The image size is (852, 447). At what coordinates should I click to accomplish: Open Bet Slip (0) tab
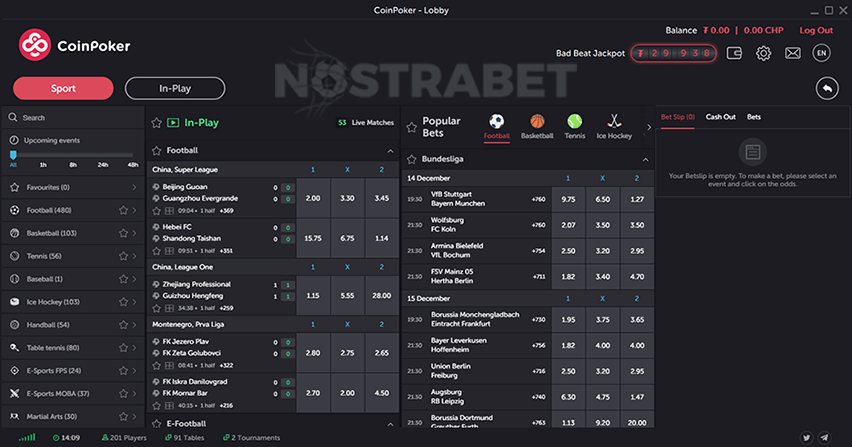point(678,117)
